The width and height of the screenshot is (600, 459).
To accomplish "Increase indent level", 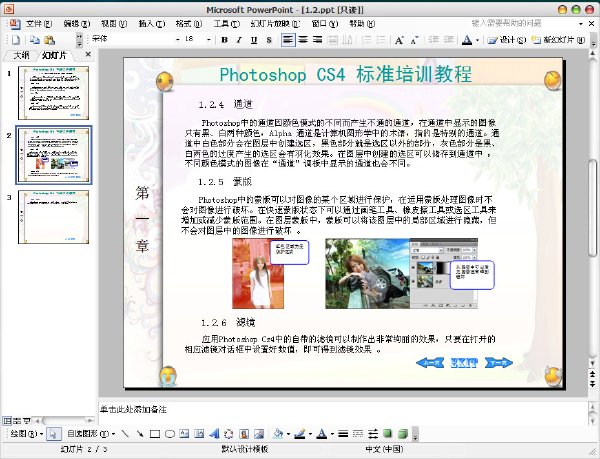I will 448,40.
